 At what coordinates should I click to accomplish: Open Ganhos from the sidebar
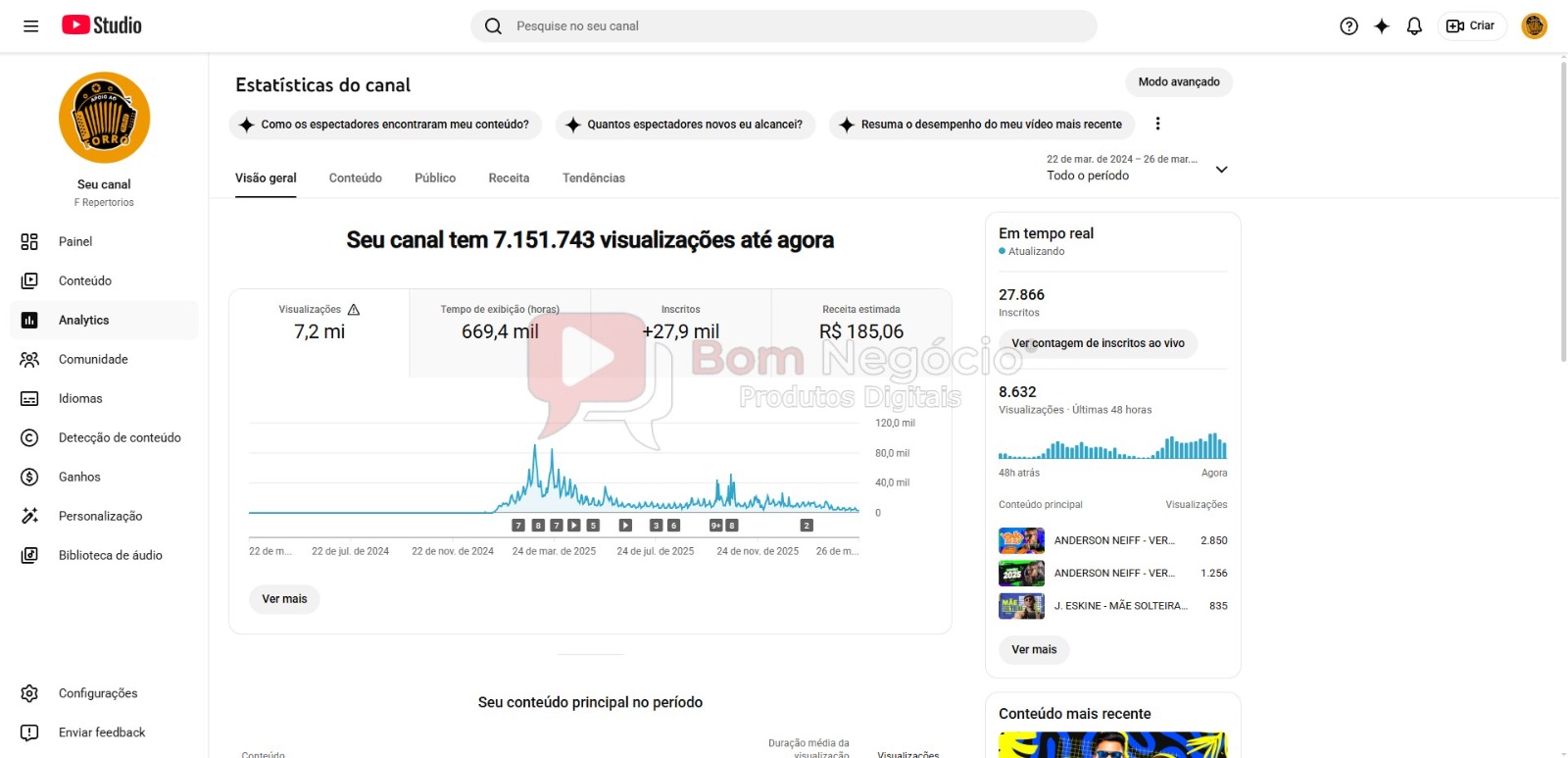coord(79,478)
